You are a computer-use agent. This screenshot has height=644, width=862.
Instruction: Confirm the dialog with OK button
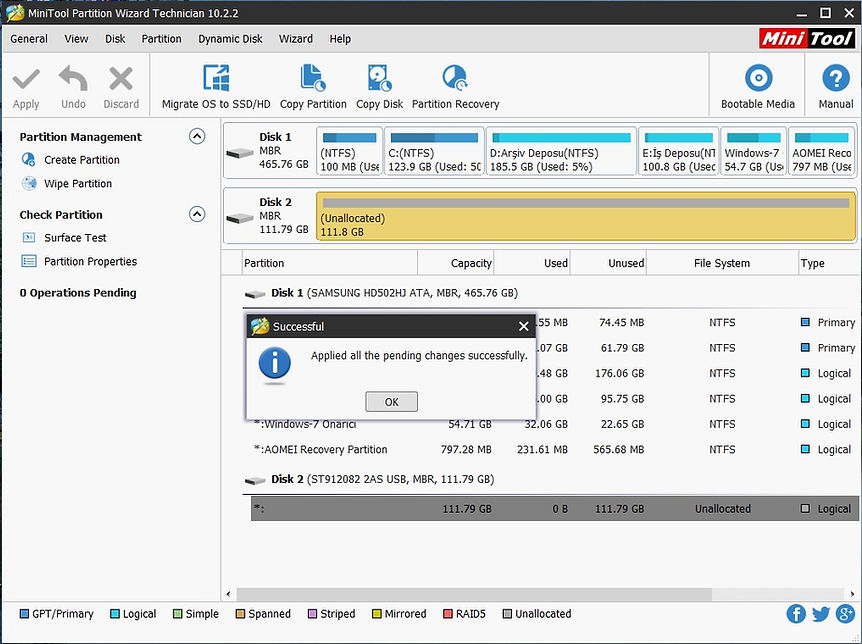(391, 401)
